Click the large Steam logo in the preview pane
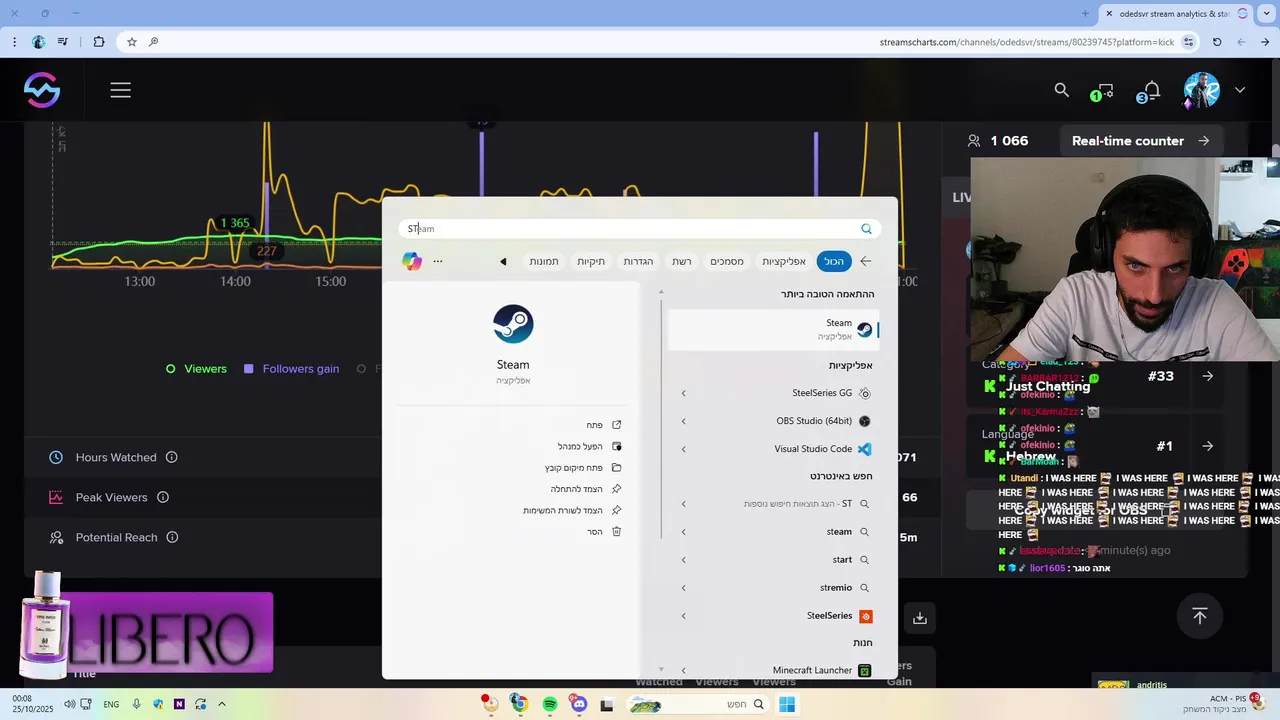 point(513,324)
